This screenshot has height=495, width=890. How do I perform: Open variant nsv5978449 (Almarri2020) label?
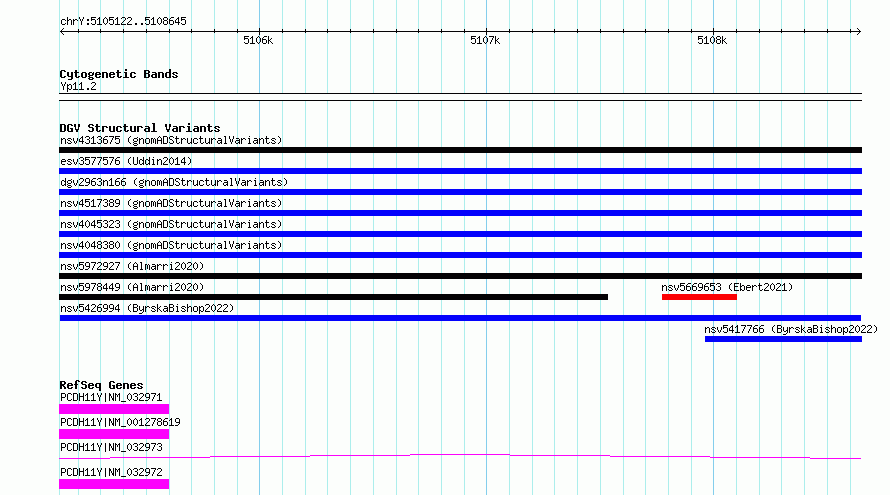[132, 287]
